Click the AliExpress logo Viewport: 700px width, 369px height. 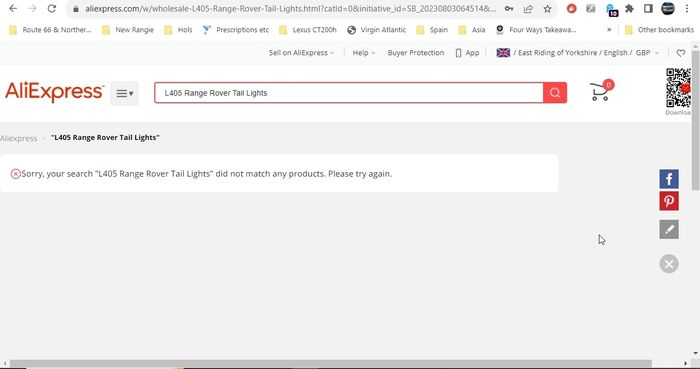[54, 92]
